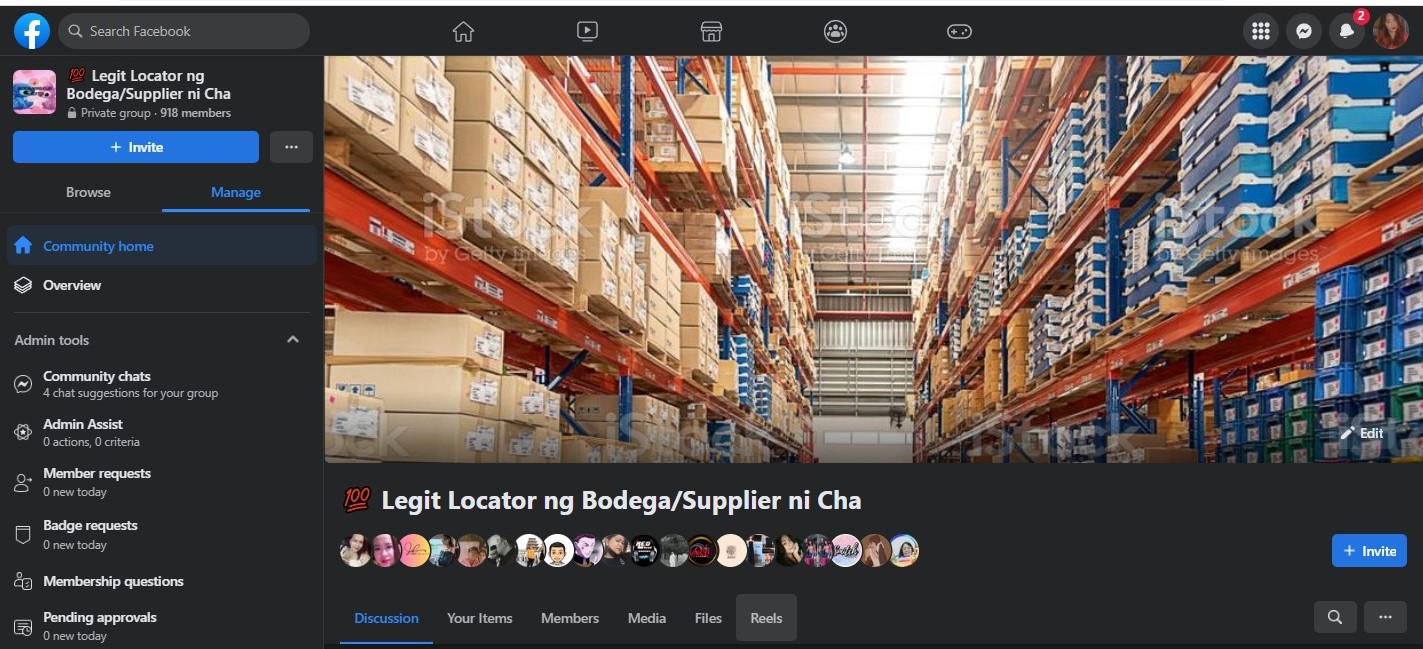Open the nine-dot Menu grid icon

[1261, 31]
